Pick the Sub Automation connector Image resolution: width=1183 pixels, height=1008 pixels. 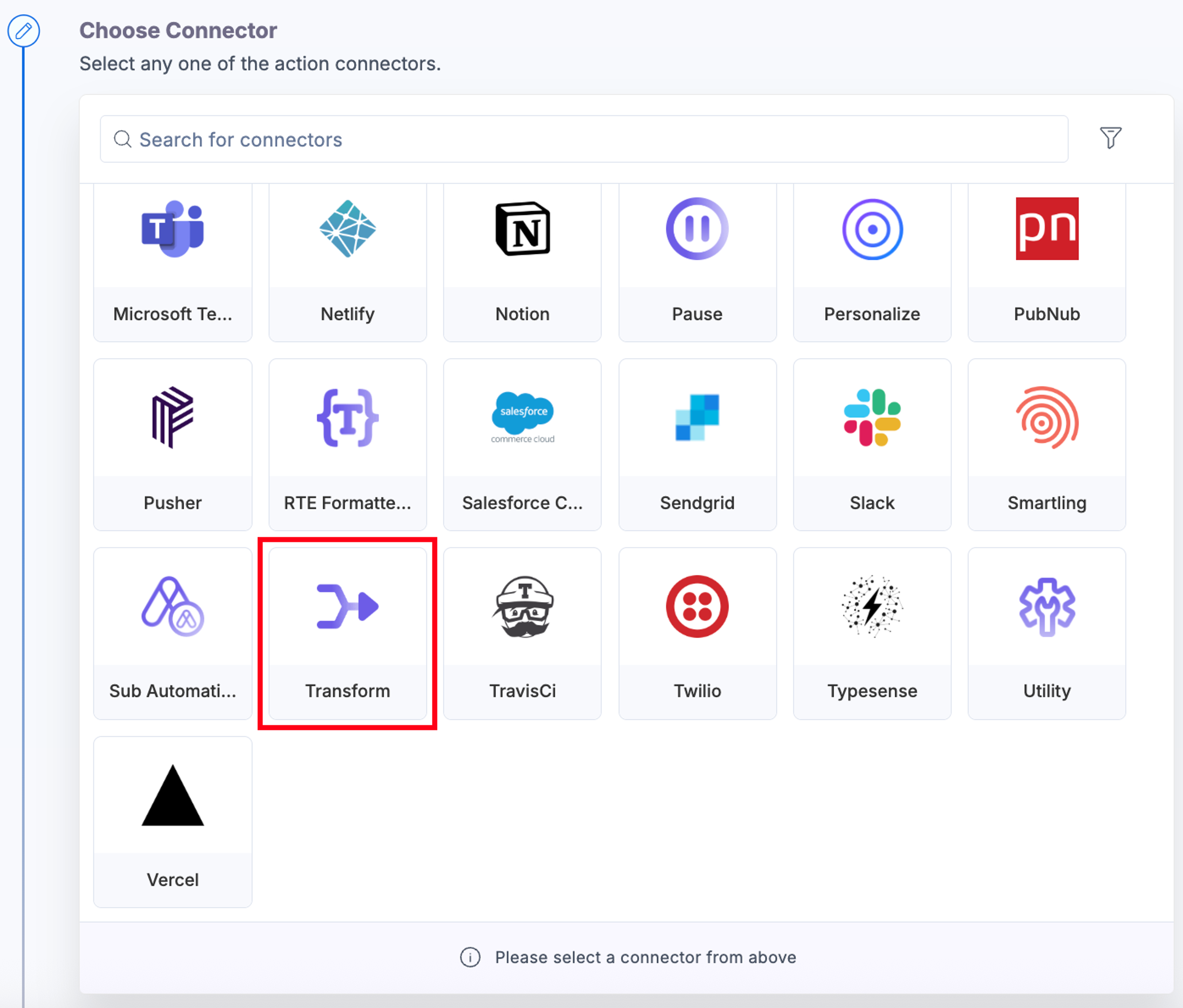pyautogui.click(x=173, y=634)
